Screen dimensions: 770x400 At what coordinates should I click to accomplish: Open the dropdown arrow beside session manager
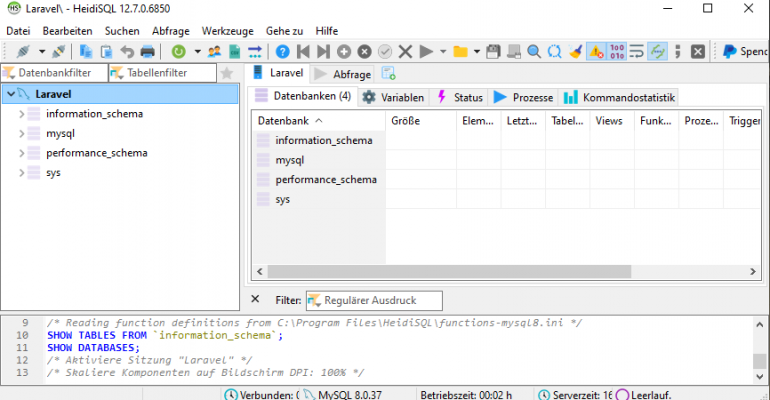[42, 52]
